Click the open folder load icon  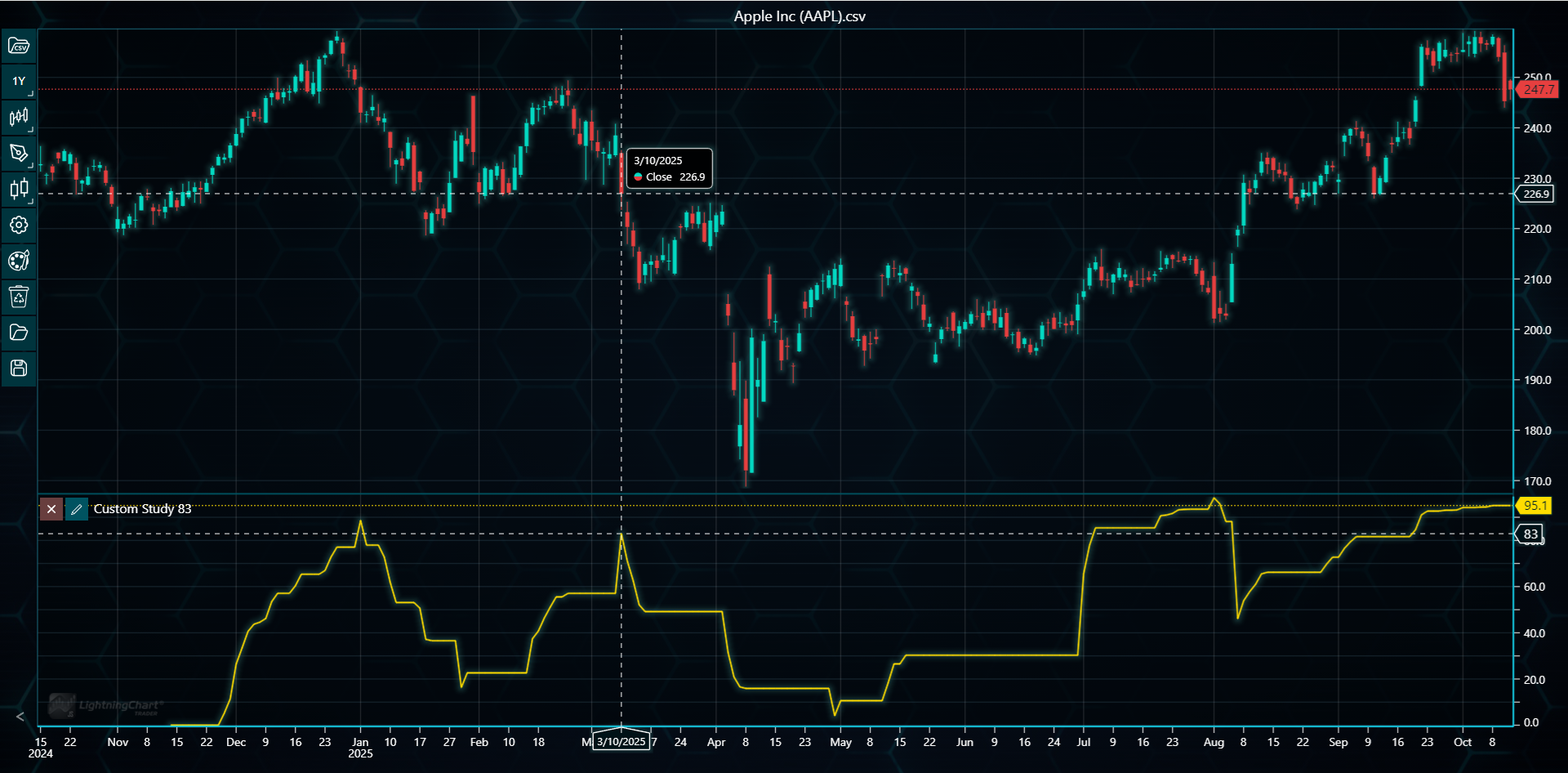point(19,333)
